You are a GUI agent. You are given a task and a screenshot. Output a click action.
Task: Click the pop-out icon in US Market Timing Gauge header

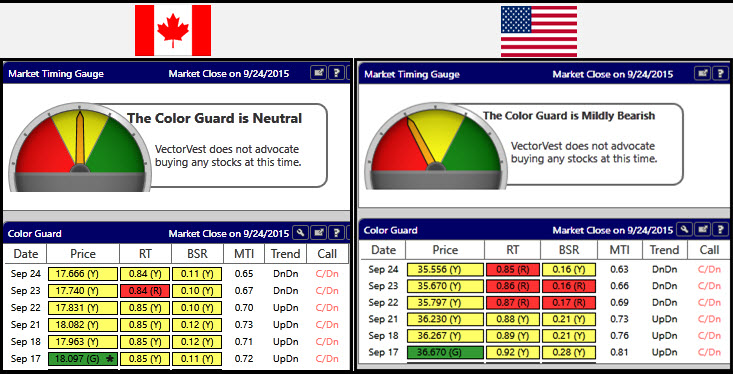703,73
